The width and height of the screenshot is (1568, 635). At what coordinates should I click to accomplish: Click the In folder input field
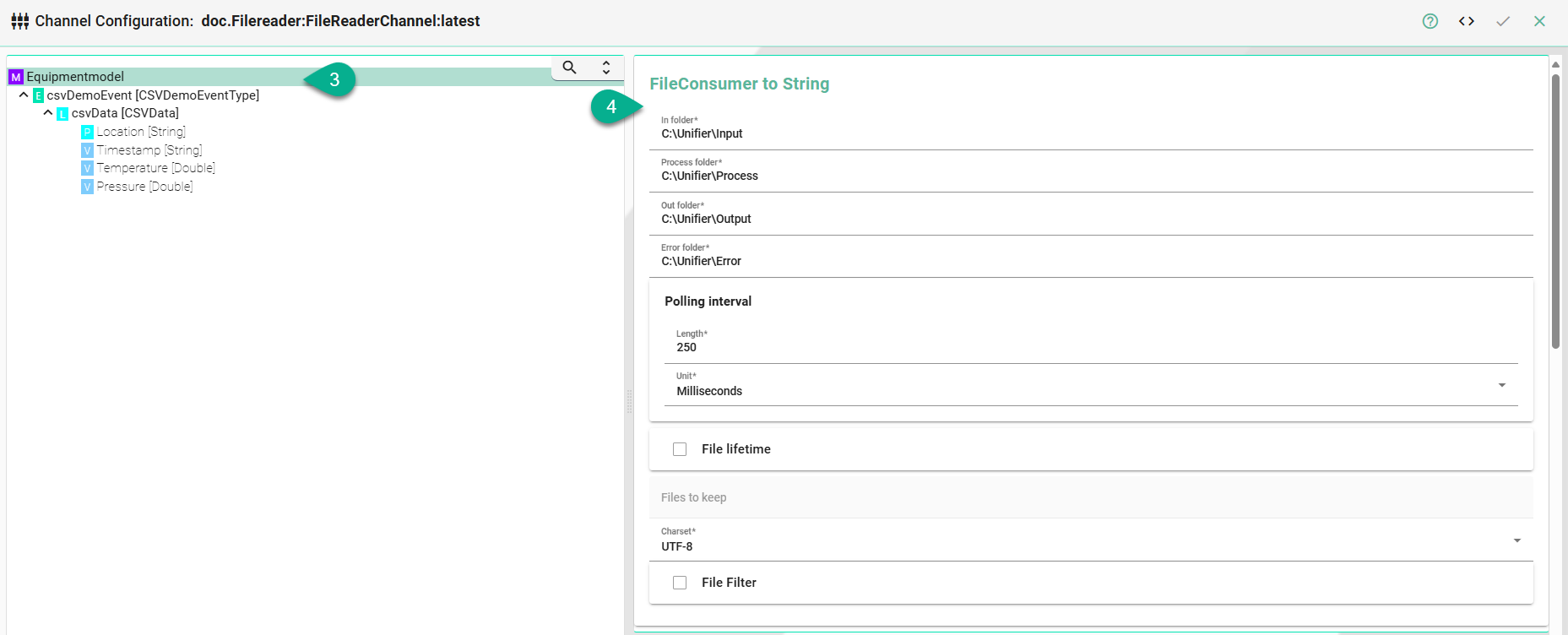pos(1089,134)
